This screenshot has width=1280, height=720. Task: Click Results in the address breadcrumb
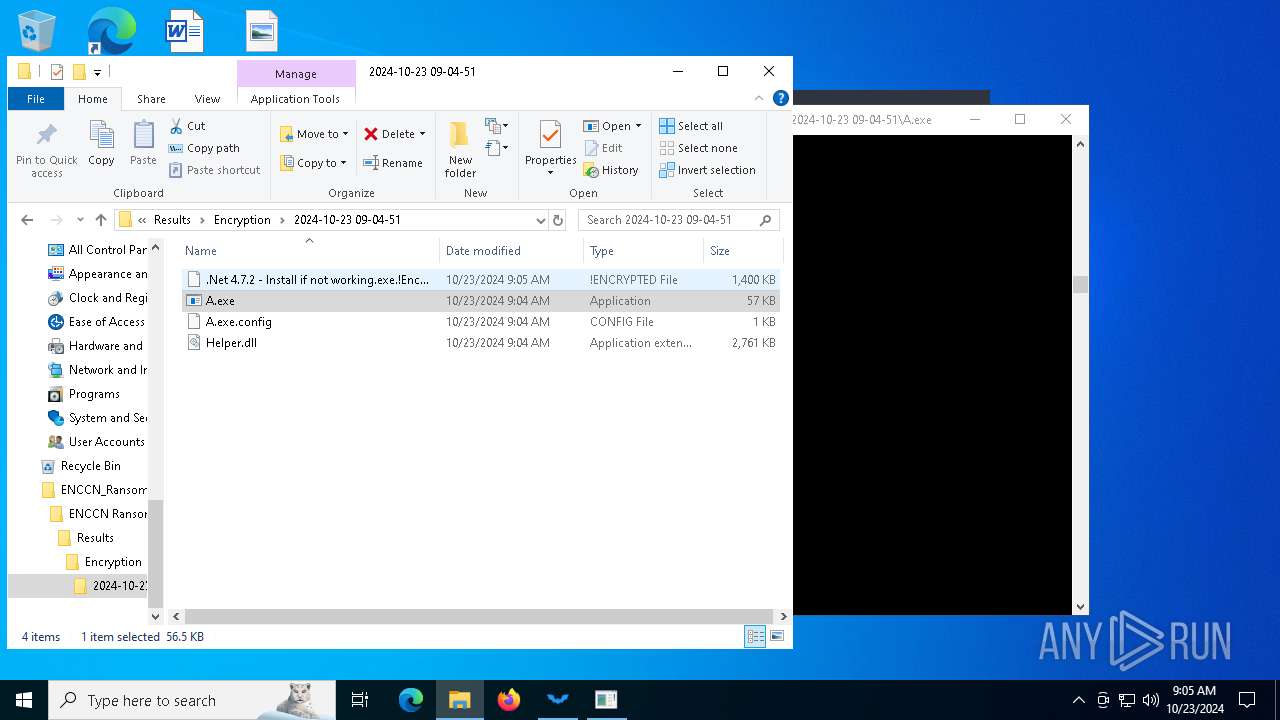pos(172,220)
